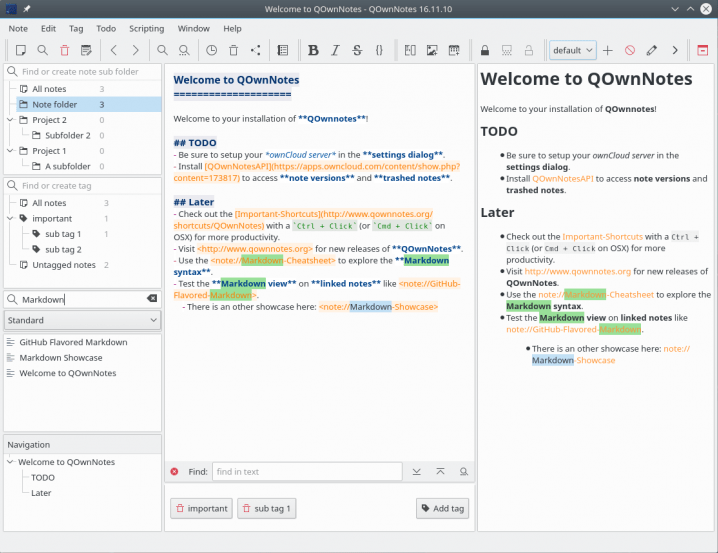Screen dimensions: 718x553
Task: Open note version history clock icon
Action: (212, 50)
